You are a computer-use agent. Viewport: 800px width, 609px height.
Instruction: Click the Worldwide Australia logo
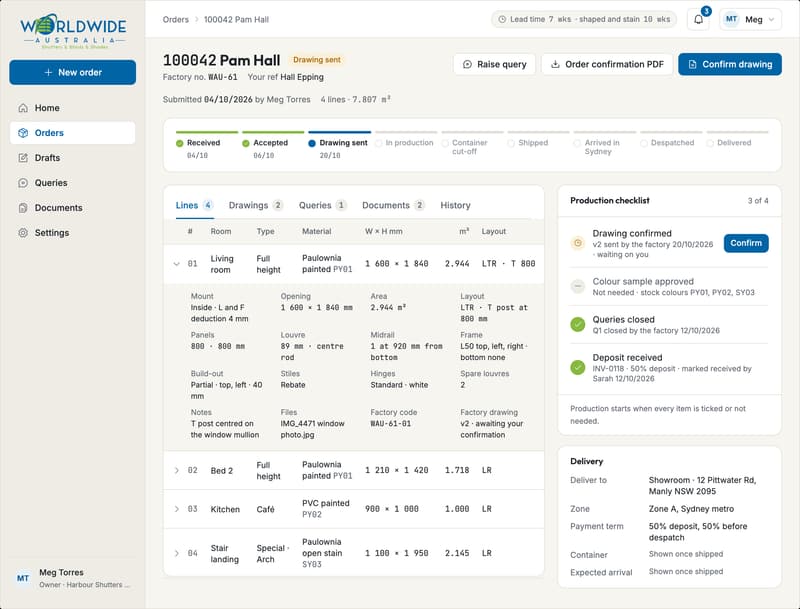pyautogui.click(x=73, y=32)
